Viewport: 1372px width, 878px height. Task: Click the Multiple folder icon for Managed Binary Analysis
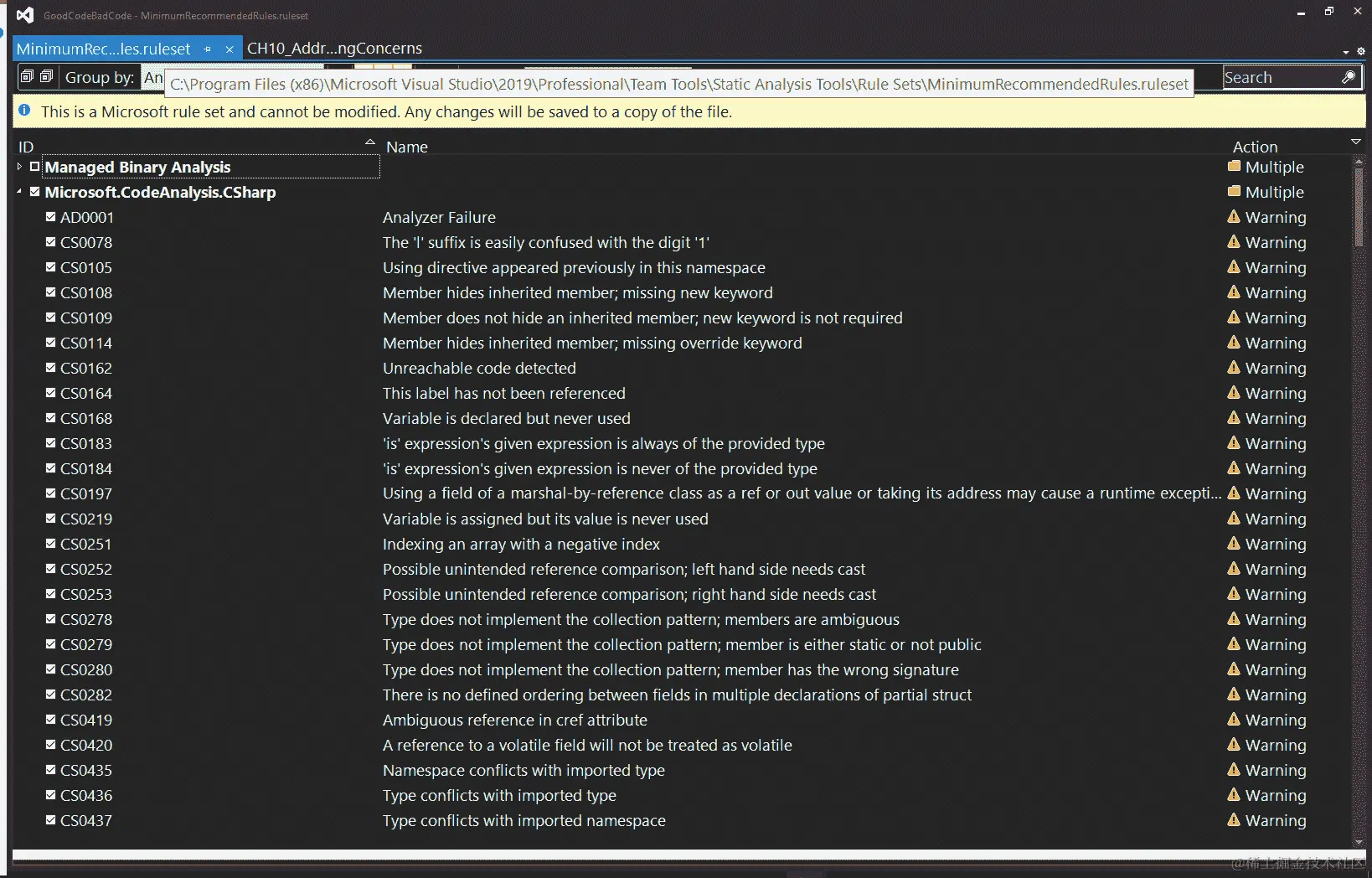pyautogui.click(x=1234, y=166)
